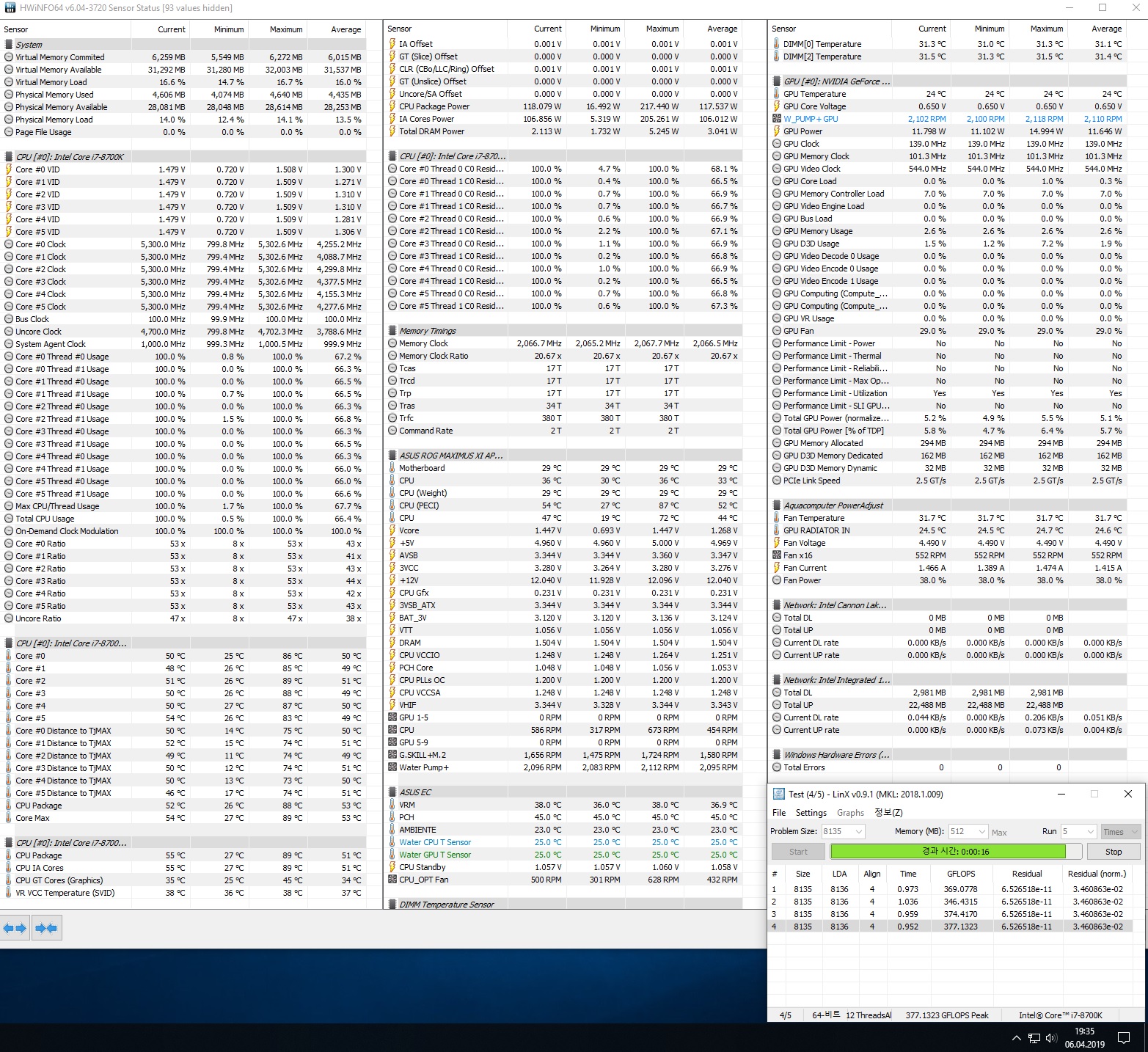Click the LinX application icon in title bar

778,794
